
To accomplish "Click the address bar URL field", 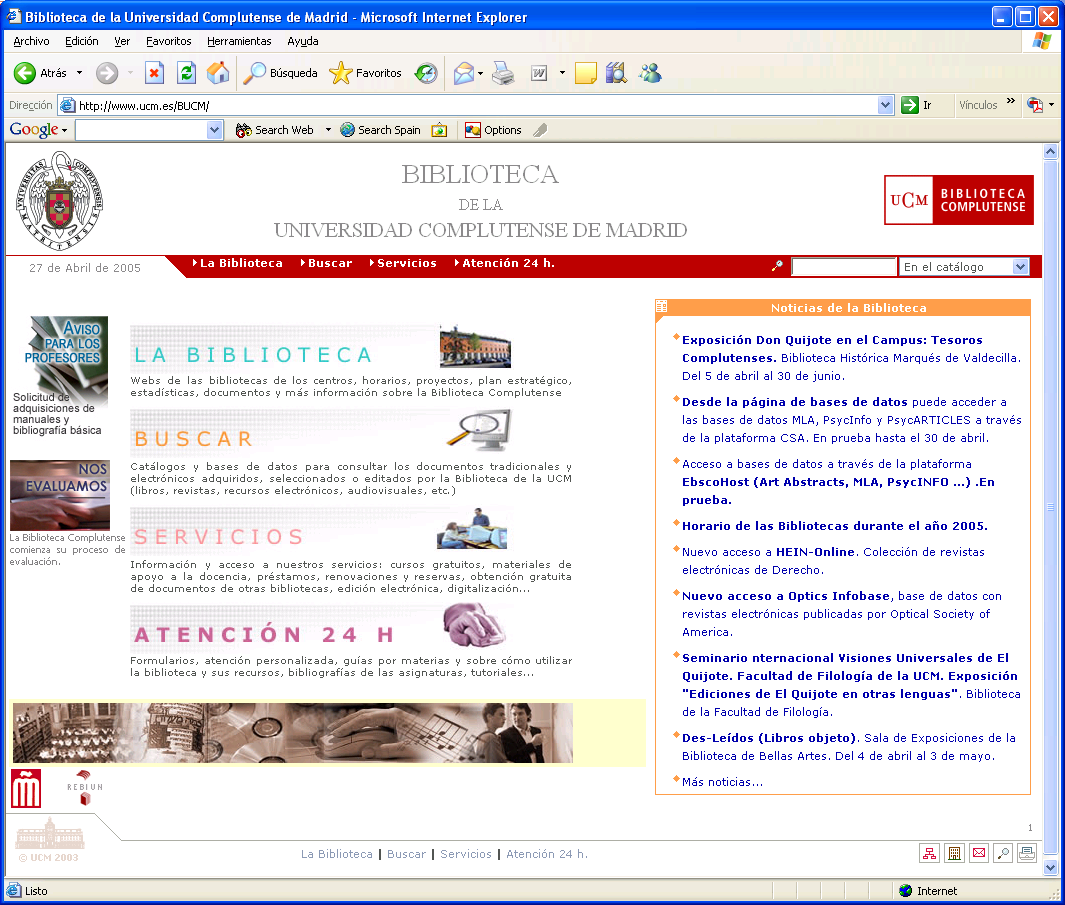I will (475, 105).
